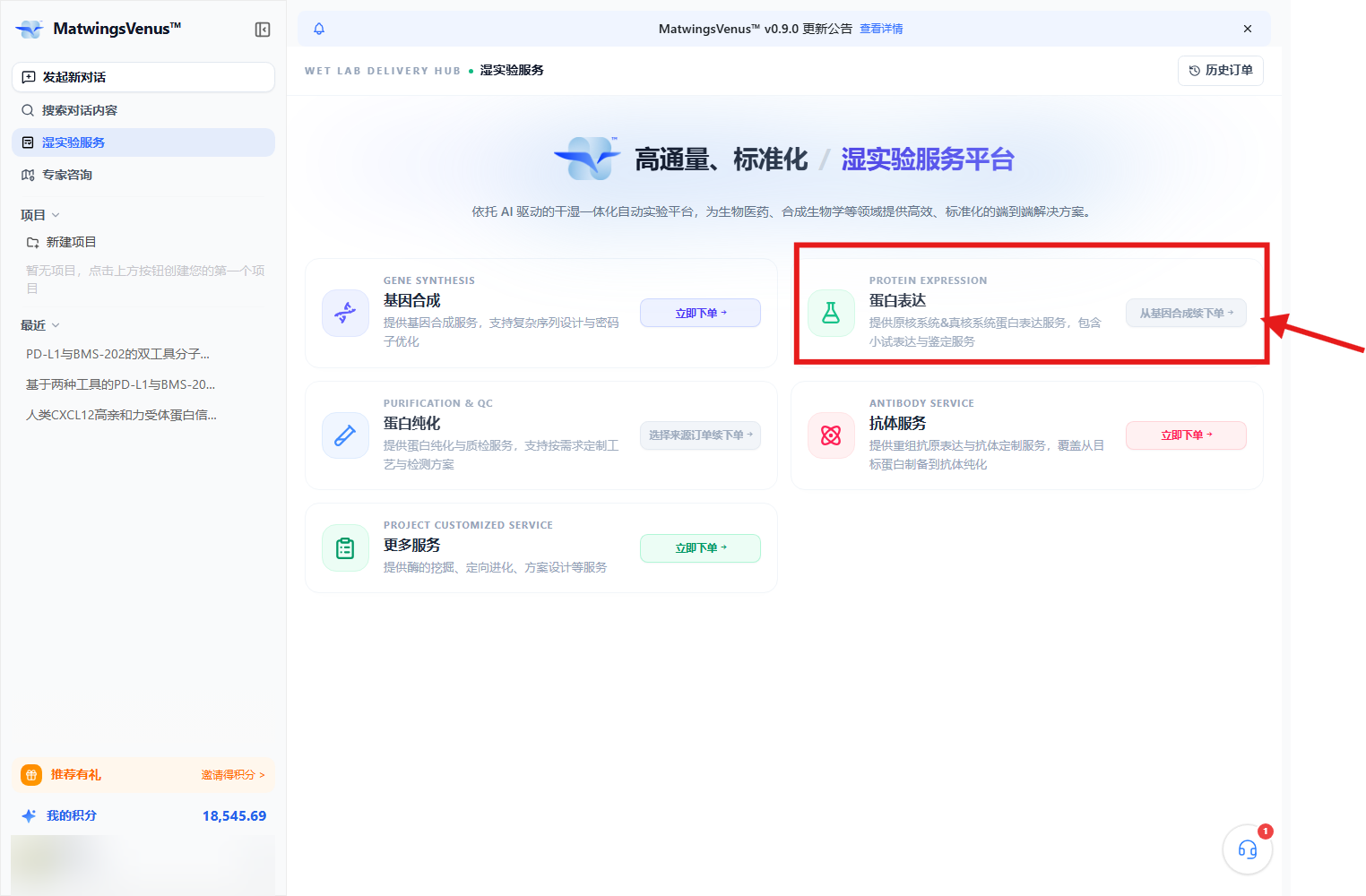
Task: Click the gene synthesis DNA icon
Action: [x=345, y=313]
